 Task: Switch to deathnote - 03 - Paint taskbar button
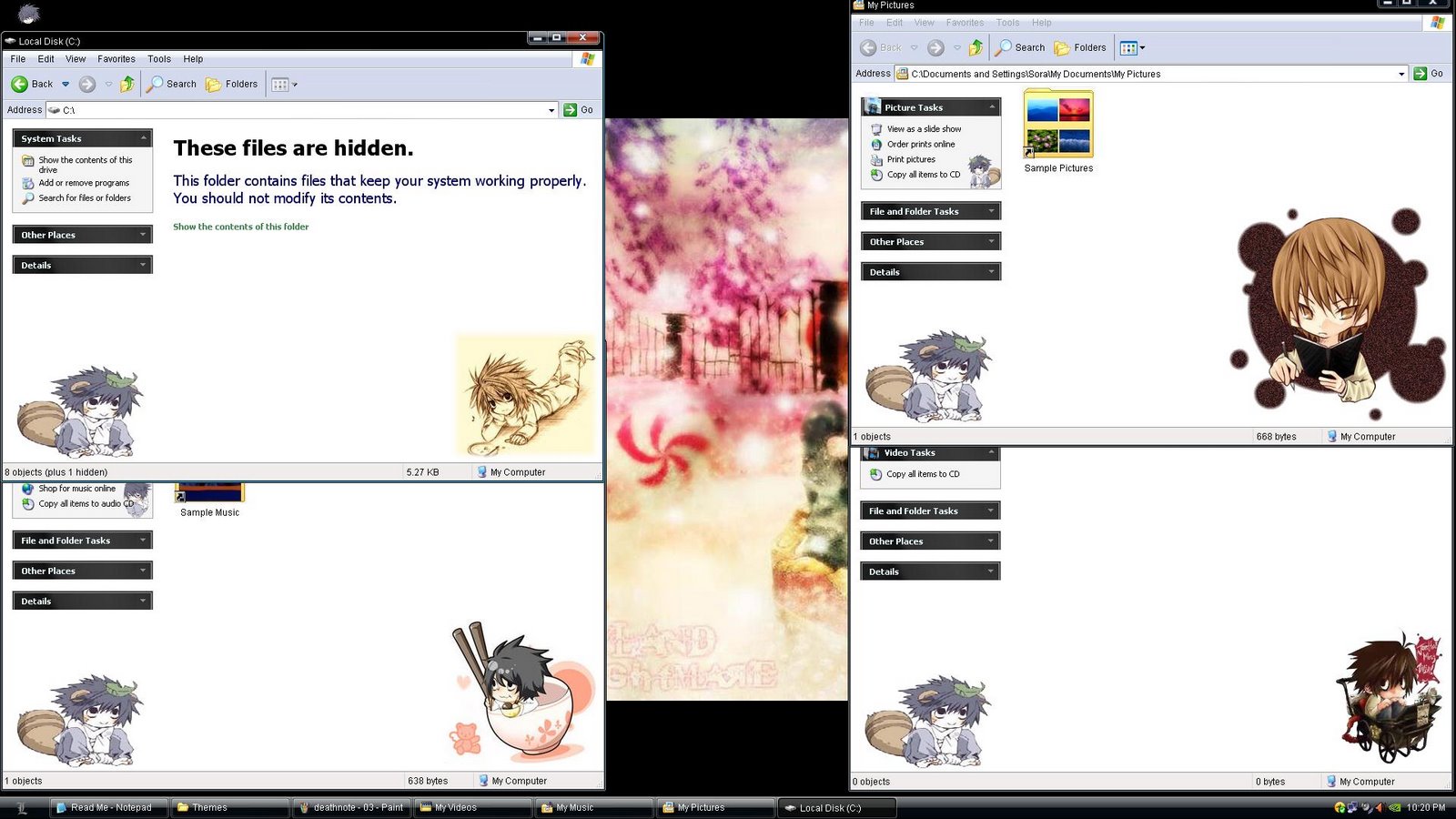(352, 807)
